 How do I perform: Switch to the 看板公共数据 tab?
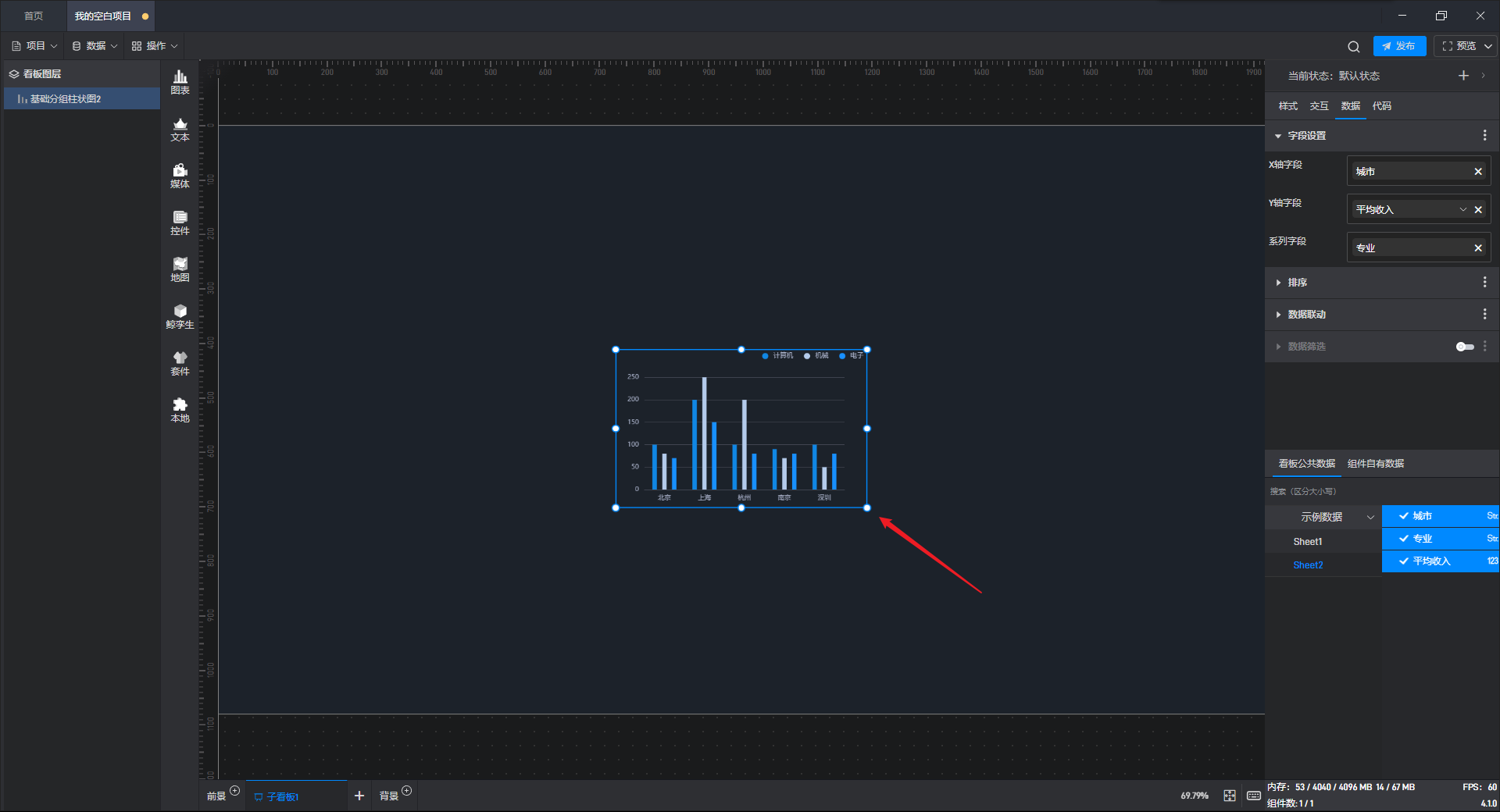1306,464
